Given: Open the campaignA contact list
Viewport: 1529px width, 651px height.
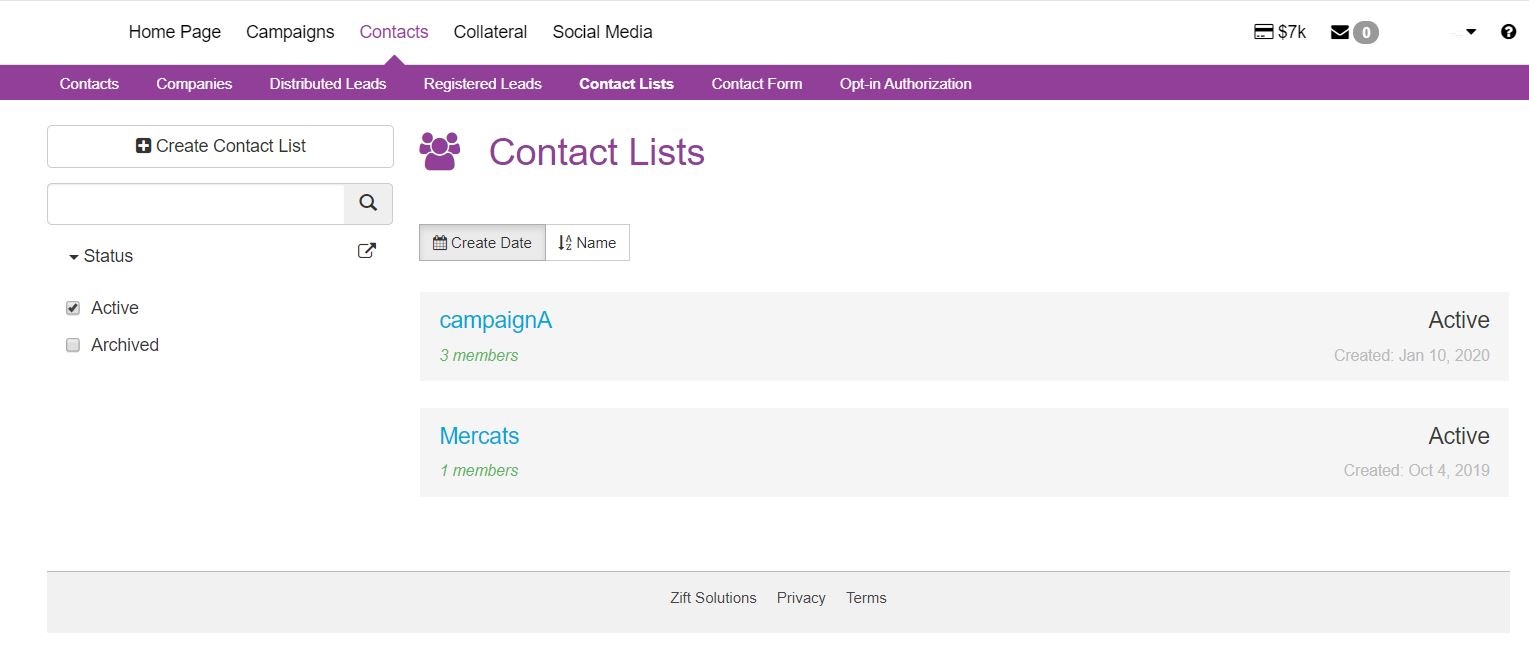Looking at the screenshot, I should click(x=495, y=319).
